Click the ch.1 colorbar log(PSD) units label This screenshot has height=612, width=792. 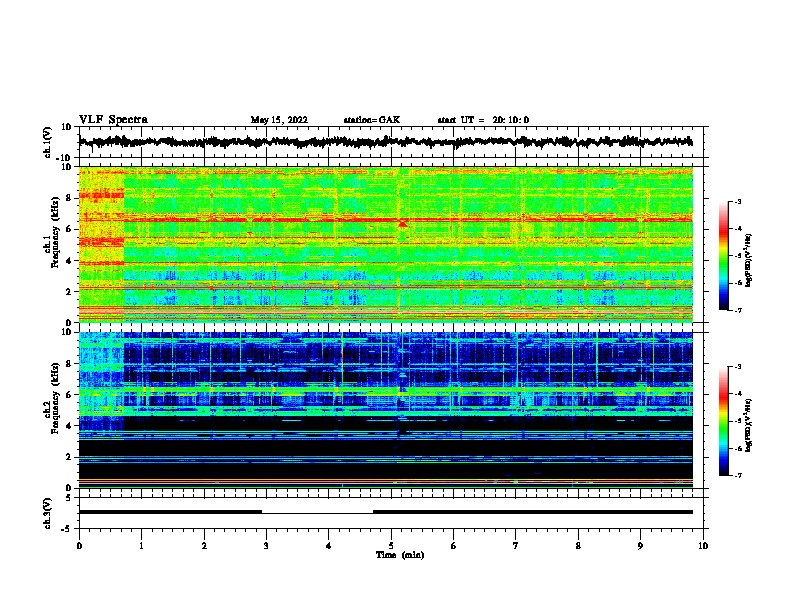click(748, 260)
